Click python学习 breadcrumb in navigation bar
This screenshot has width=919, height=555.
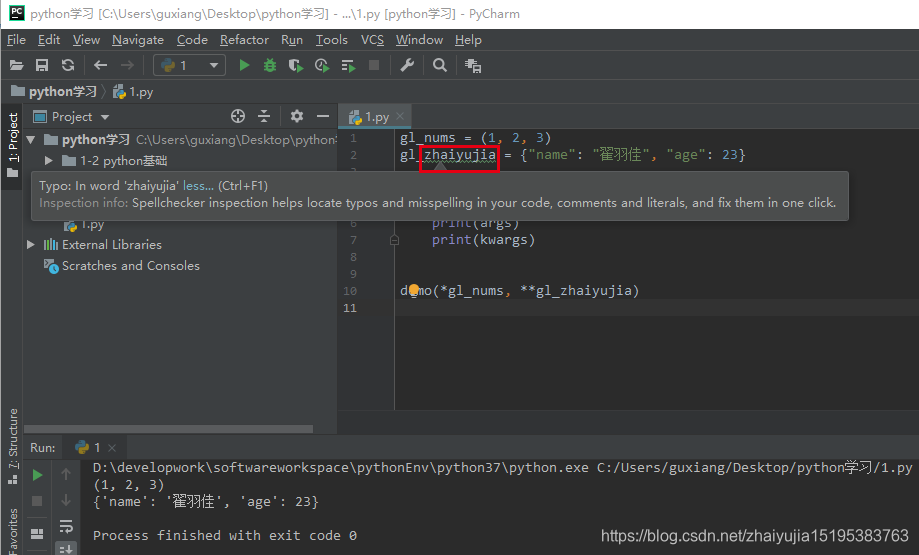pyautogui.click(x=54, y=91)
